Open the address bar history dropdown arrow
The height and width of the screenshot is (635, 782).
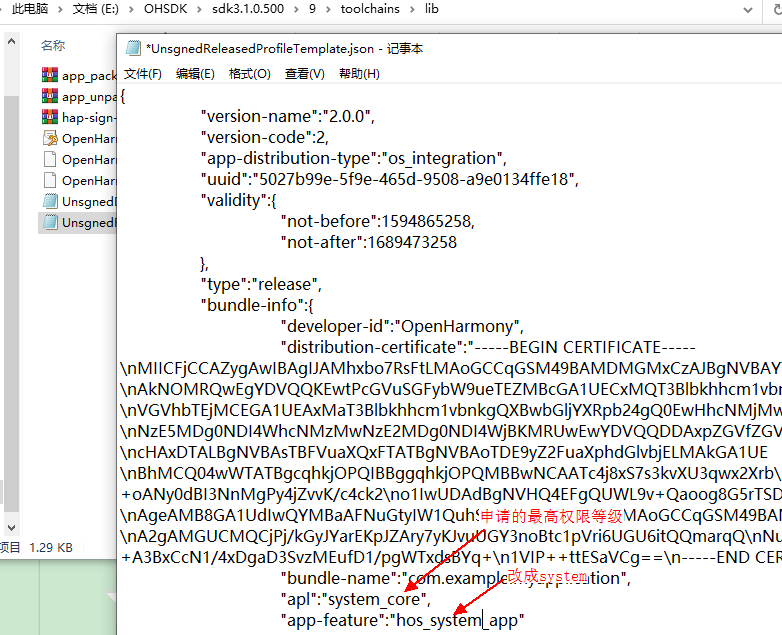tap(748, 10)
